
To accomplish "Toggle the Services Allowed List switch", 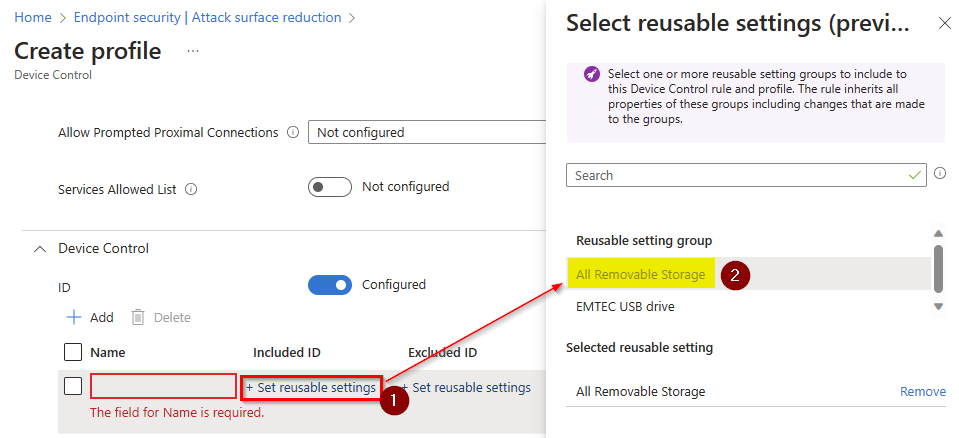I will coord(330,187).
